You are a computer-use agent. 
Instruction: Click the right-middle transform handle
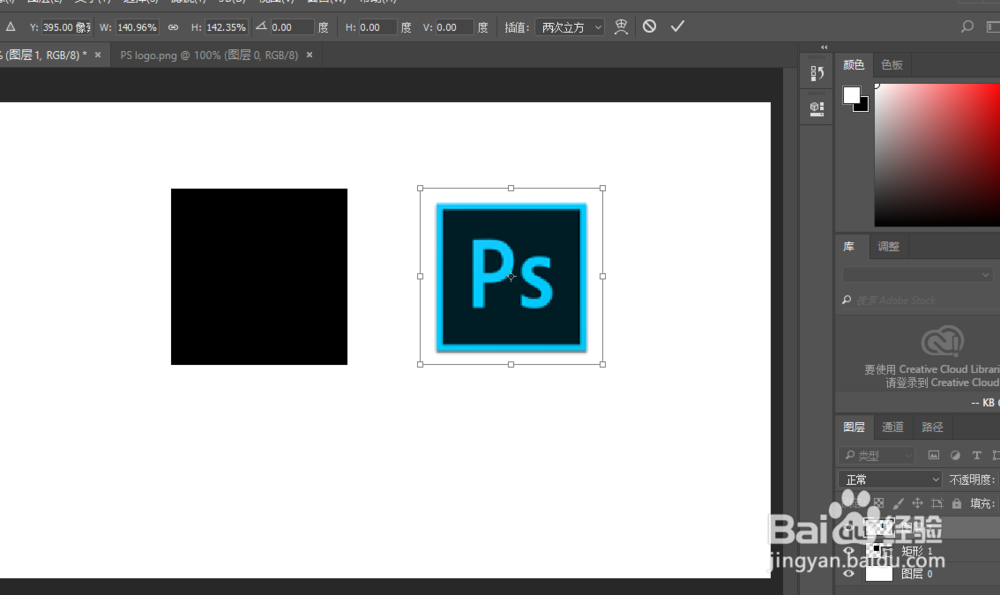603,276
